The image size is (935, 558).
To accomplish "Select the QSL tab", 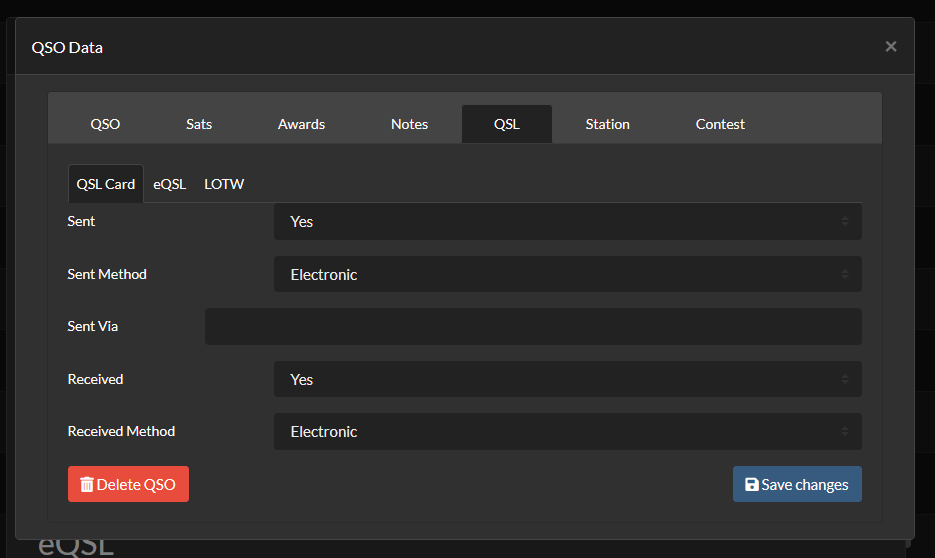I will pyautogui.click(x=506, y=124).
